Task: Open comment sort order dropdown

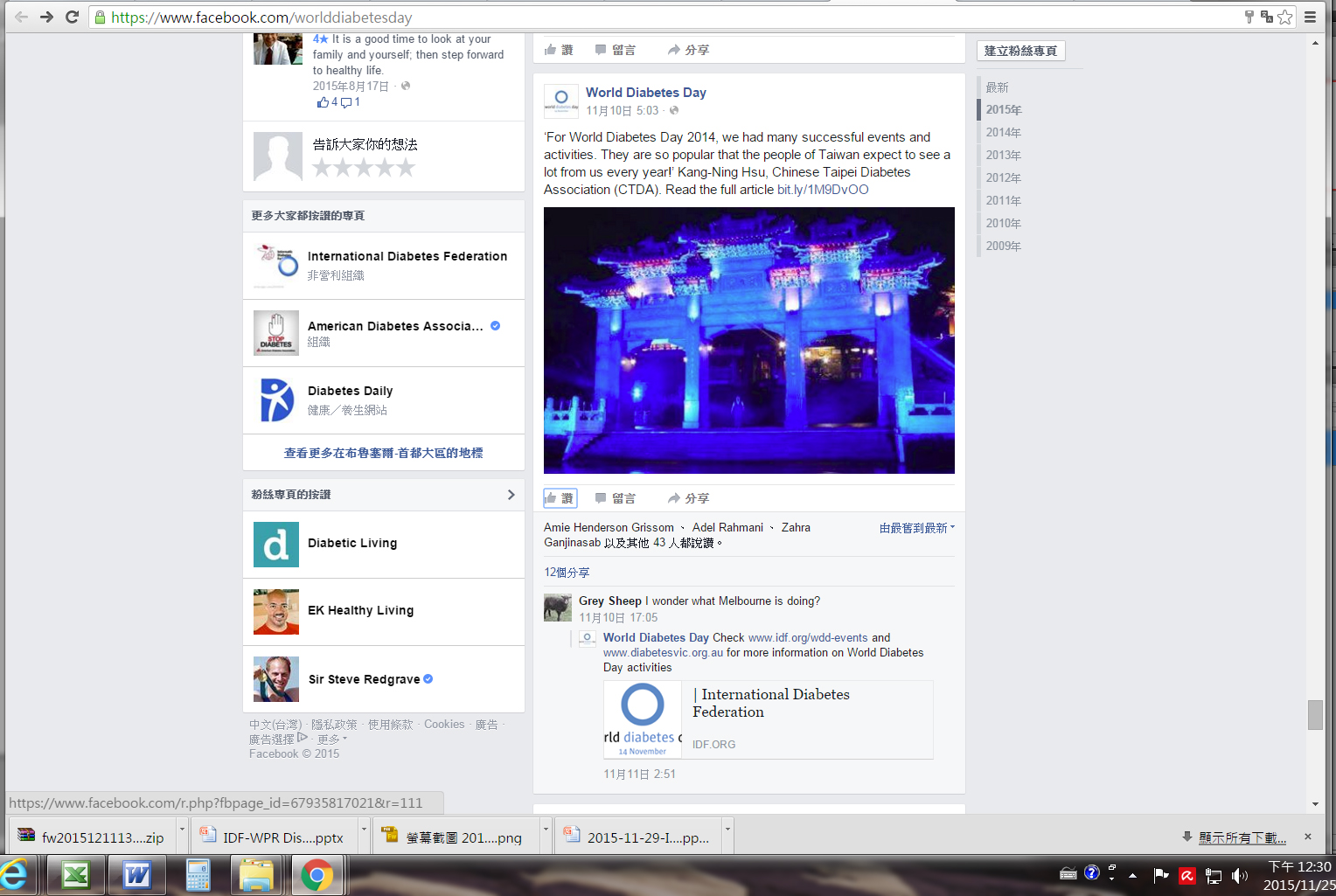Action: point(917,528)
